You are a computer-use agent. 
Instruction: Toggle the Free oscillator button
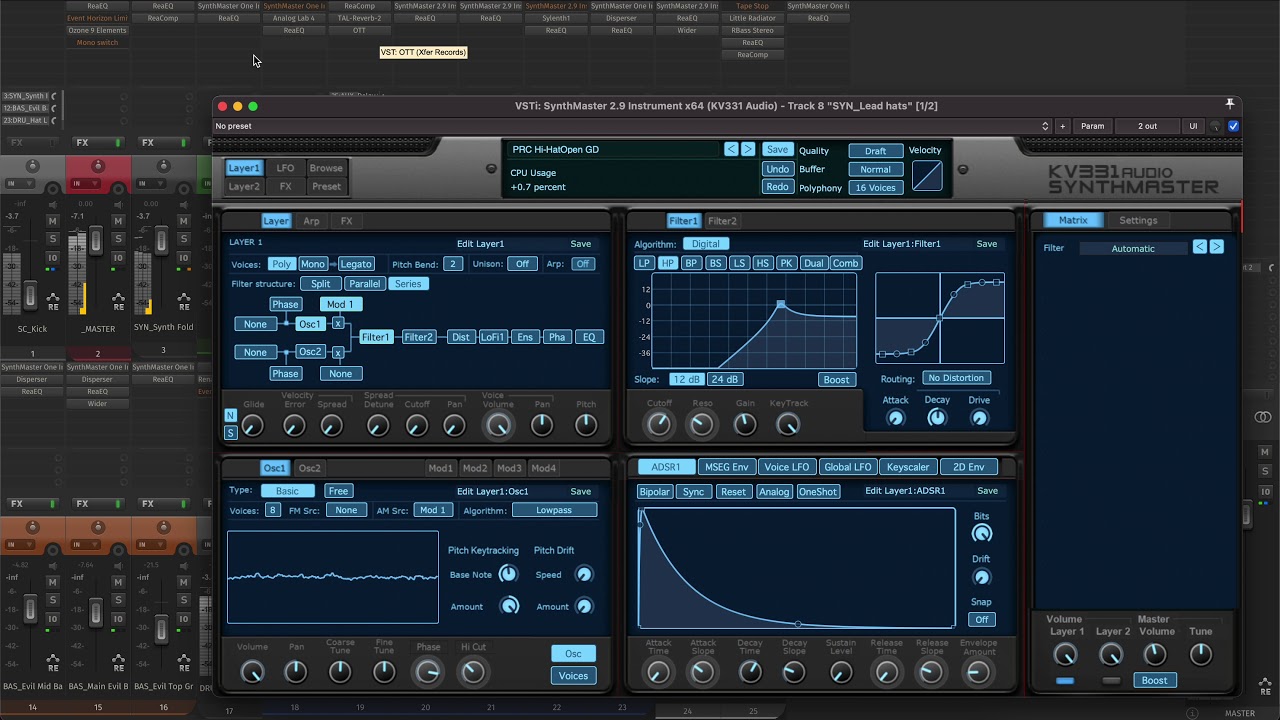pyautogui.click(x=338, y=491)
